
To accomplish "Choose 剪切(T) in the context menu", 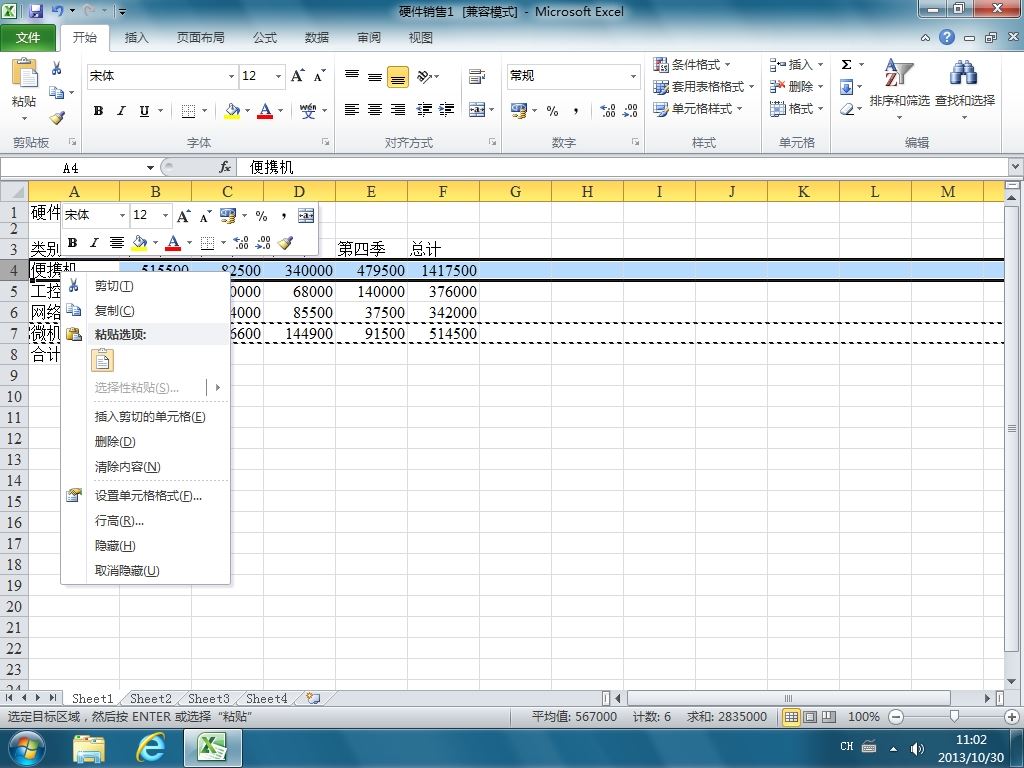I will click(145, 286).
